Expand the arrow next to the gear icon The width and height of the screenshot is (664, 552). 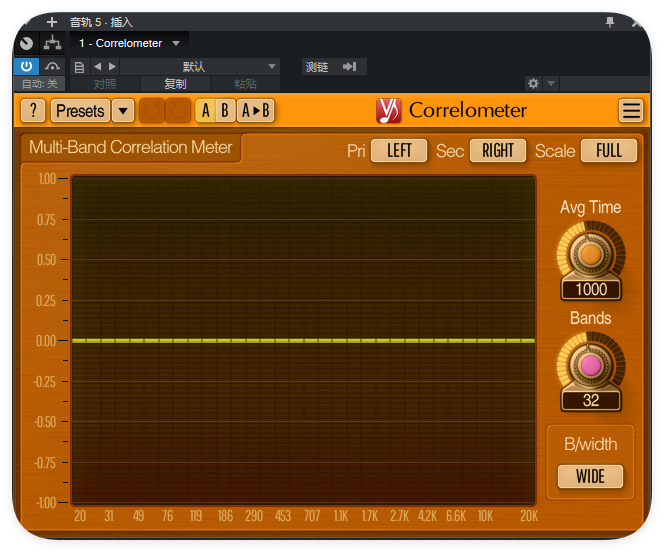click(551, 83)
